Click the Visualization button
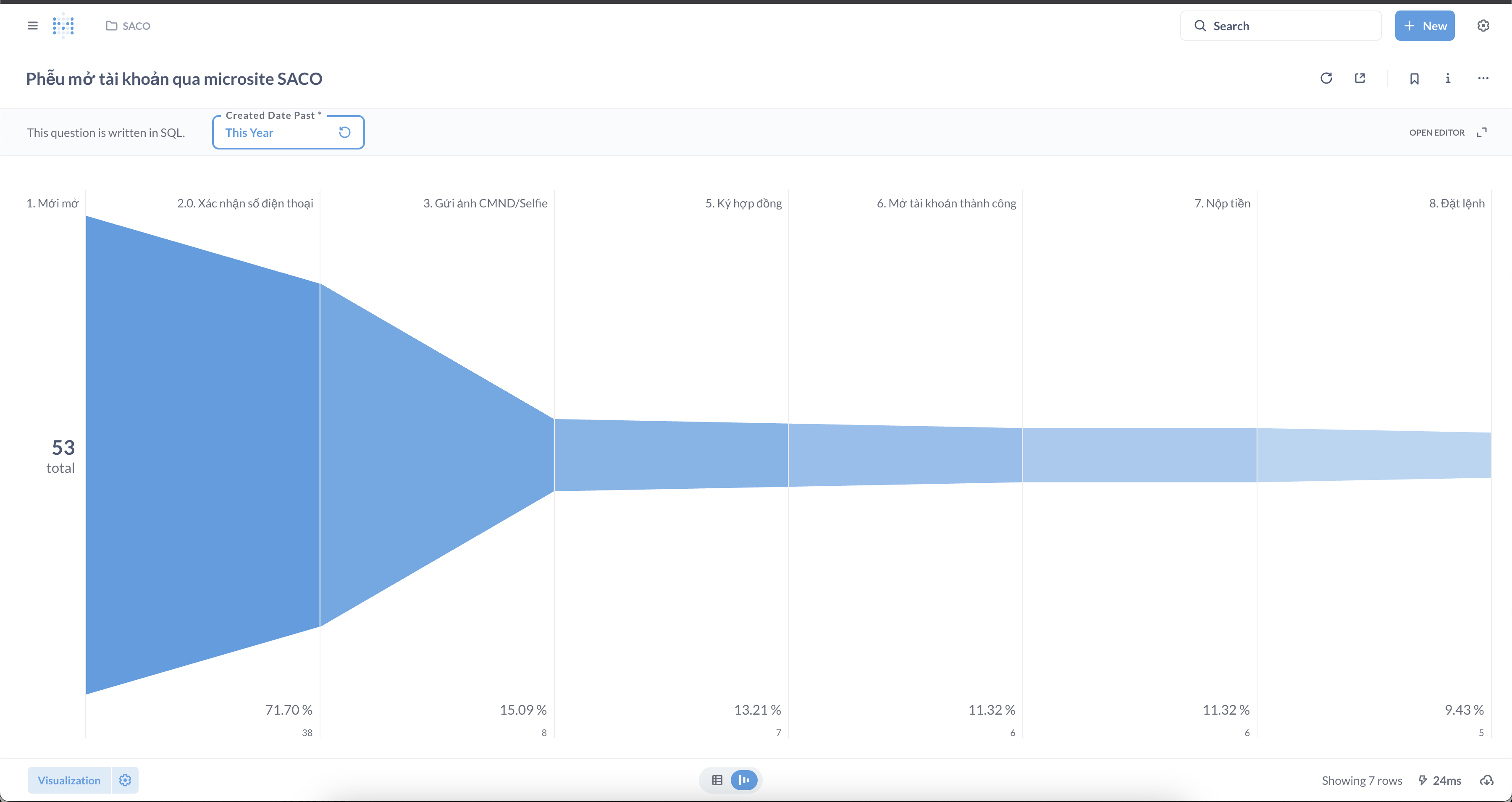Image resolution: width=1512 pixels, height=802 pixels. [69, 780]
